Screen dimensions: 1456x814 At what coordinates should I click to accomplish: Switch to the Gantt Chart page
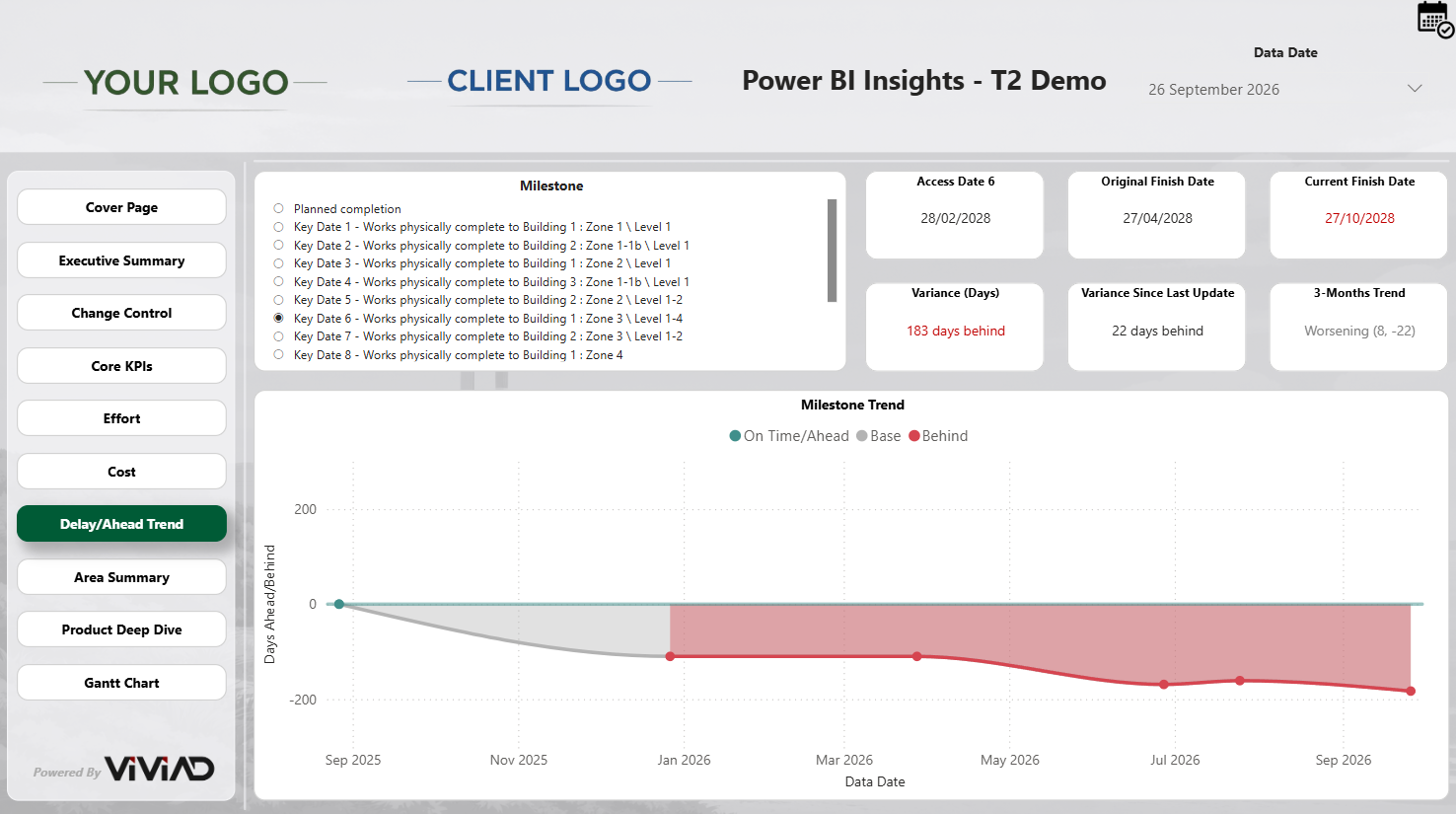[121, 683]
